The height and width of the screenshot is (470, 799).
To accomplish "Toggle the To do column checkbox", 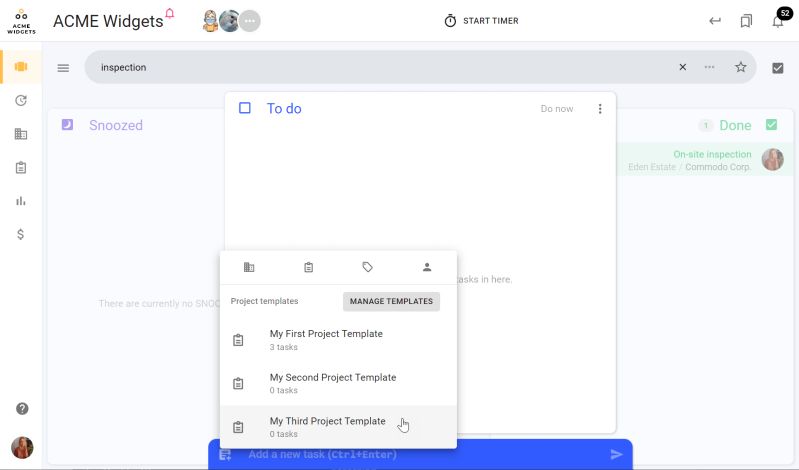I will click(245, 108).
